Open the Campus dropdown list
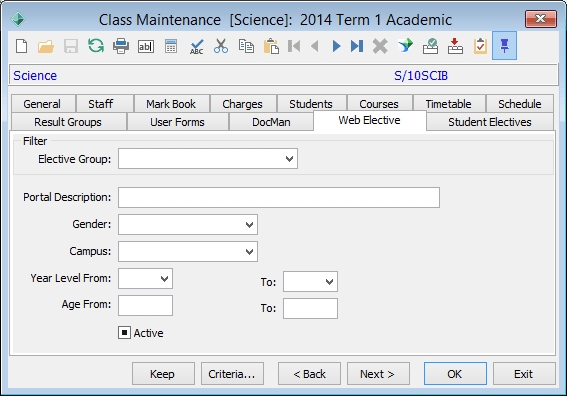567x396 pixels. [249, 252]
